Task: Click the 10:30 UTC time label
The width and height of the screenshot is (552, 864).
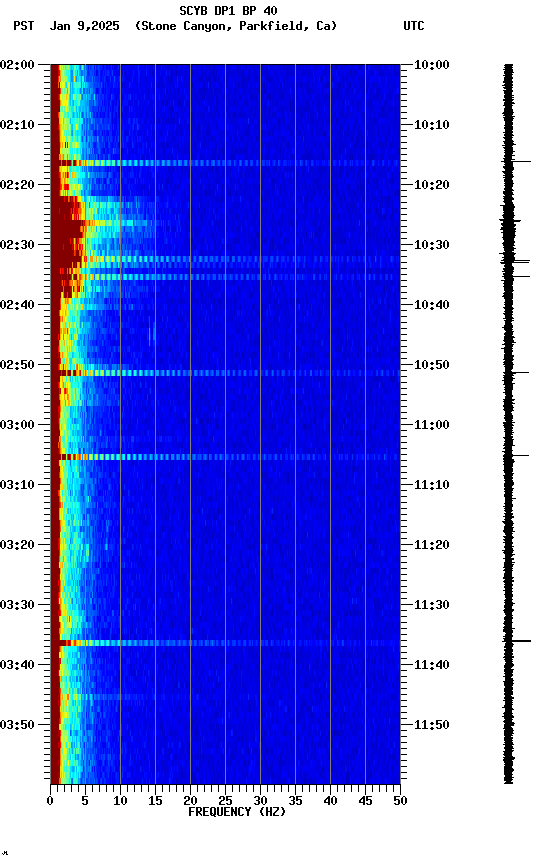Action: click(x=432, y=245)
